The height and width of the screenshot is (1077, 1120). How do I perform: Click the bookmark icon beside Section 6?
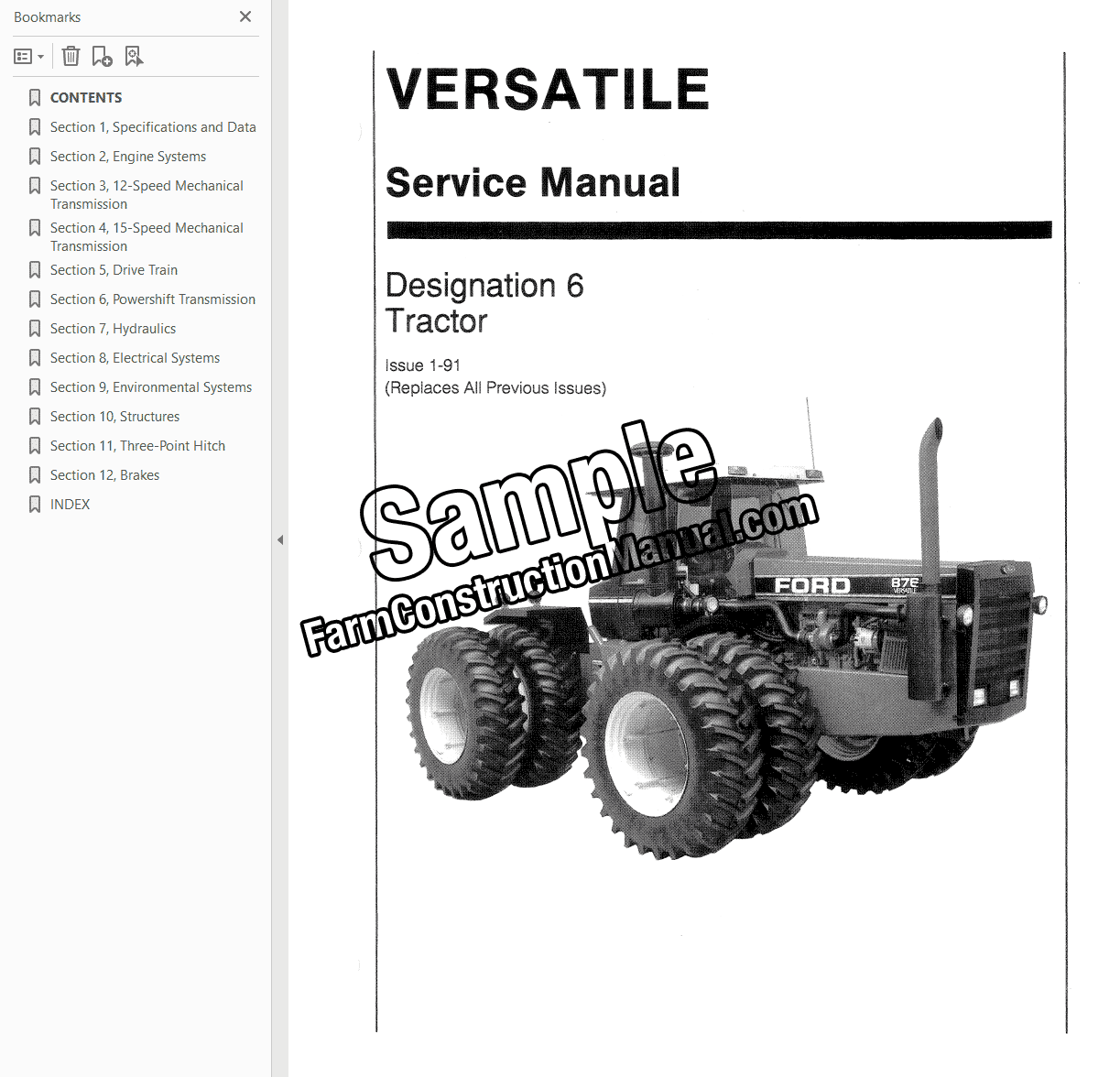(x=35, y=299)
